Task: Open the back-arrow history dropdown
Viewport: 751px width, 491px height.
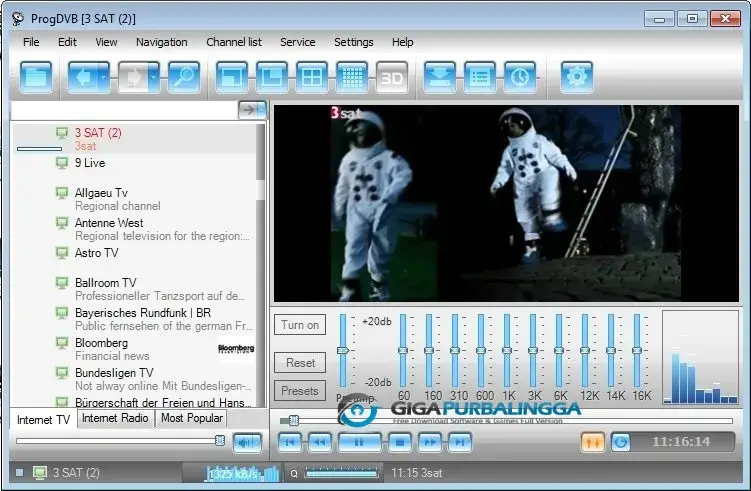Action: click(x=103, y=77)
